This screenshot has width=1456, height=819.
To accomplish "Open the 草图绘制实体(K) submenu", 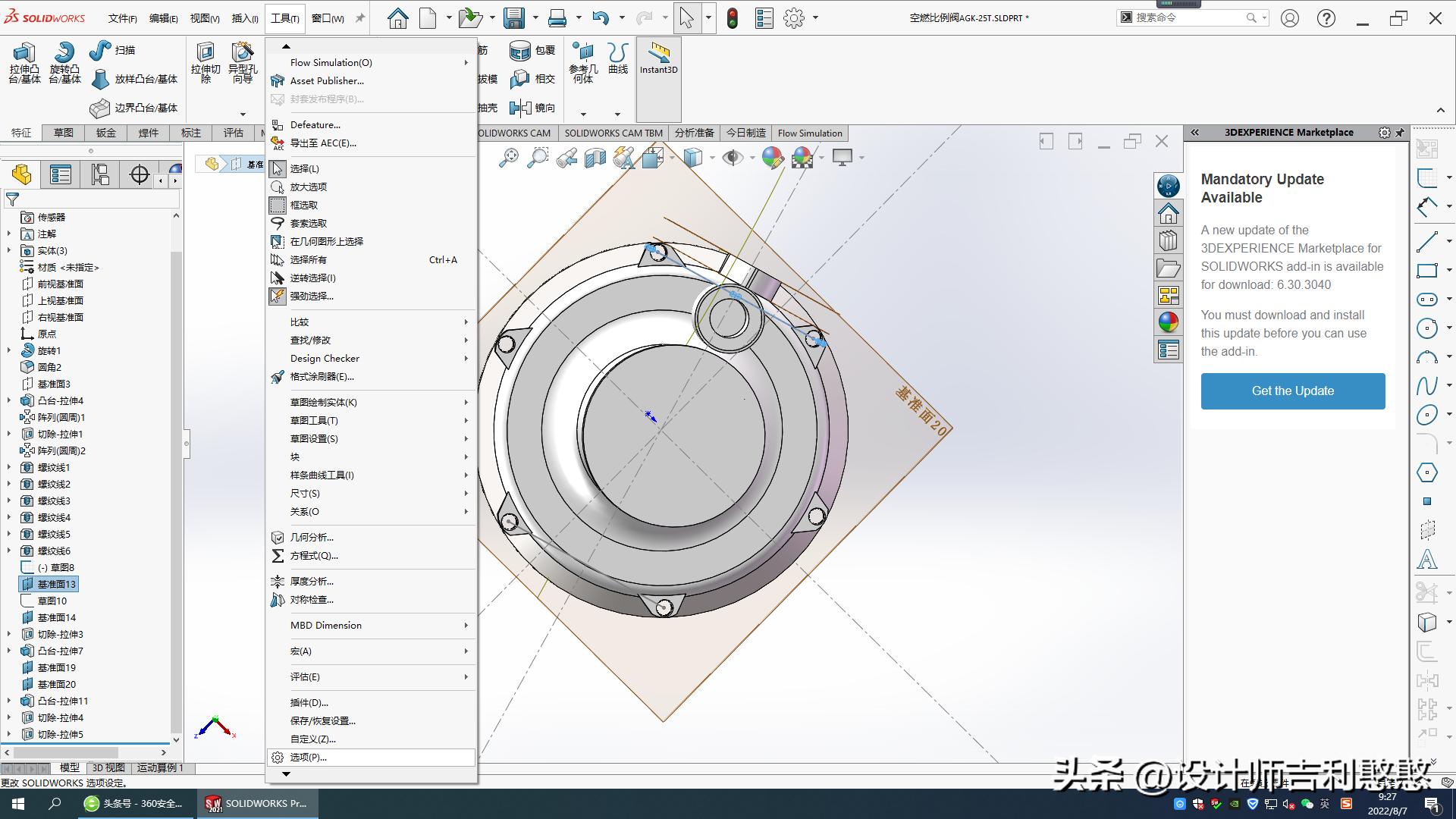I will [325, 402].
